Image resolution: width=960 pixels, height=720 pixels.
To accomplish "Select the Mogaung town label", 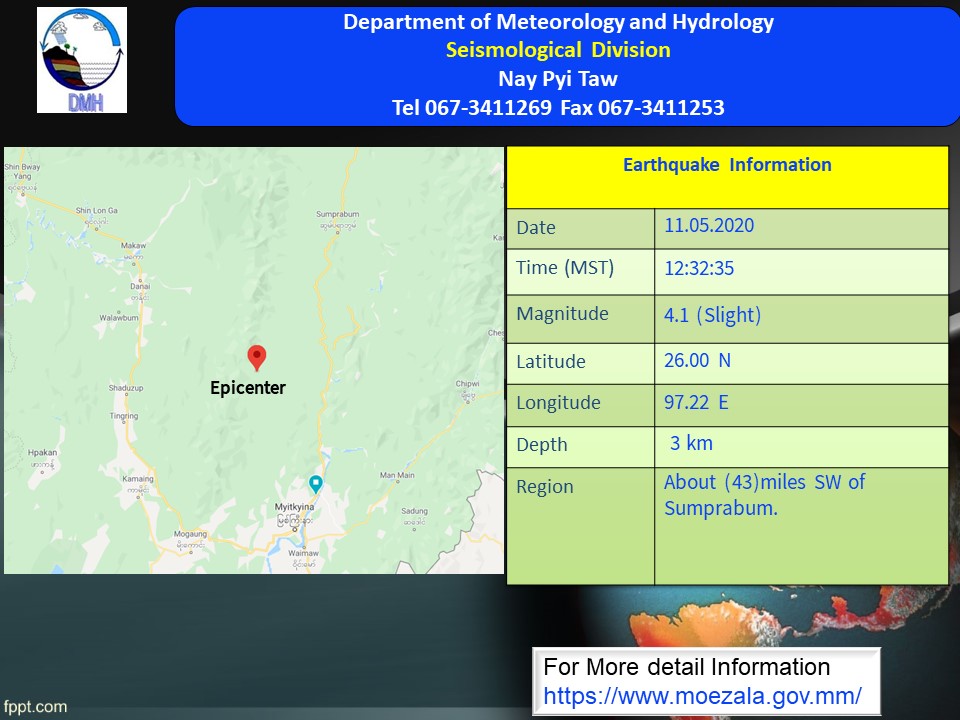I will [190, 534].
